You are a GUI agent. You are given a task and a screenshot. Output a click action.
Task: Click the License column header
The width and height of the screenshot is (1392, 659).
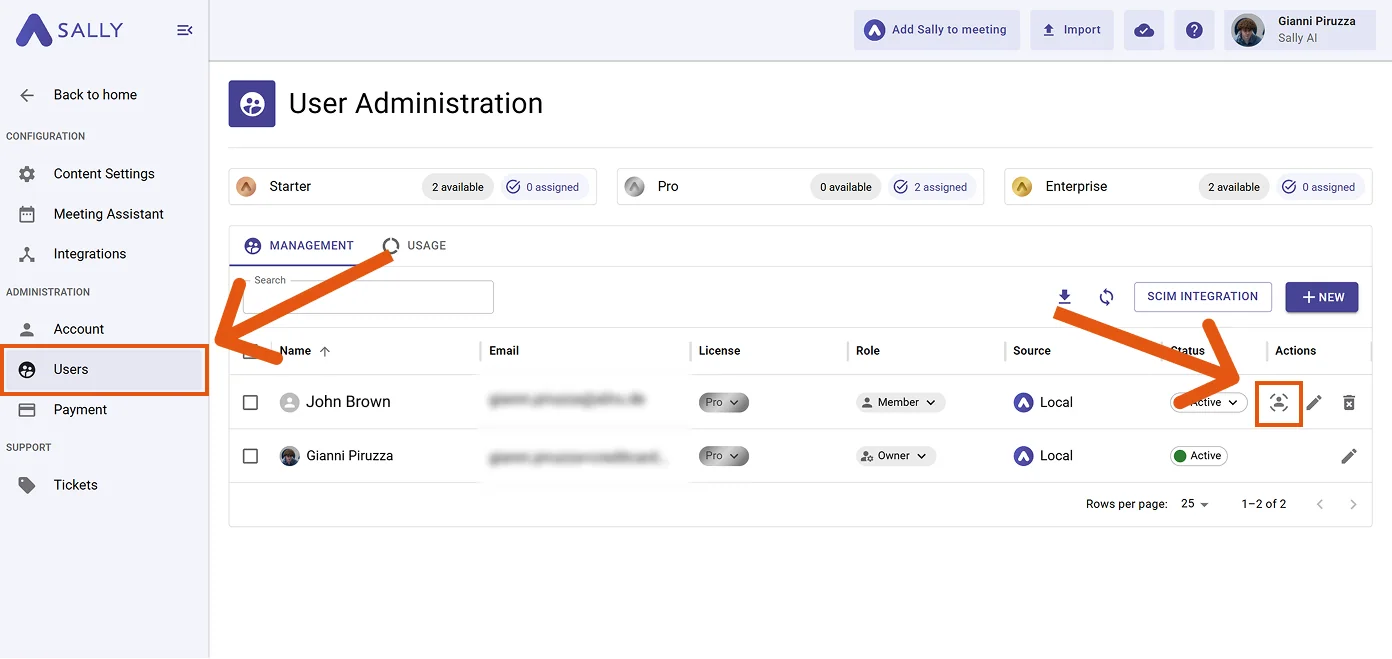click(719, 351)
